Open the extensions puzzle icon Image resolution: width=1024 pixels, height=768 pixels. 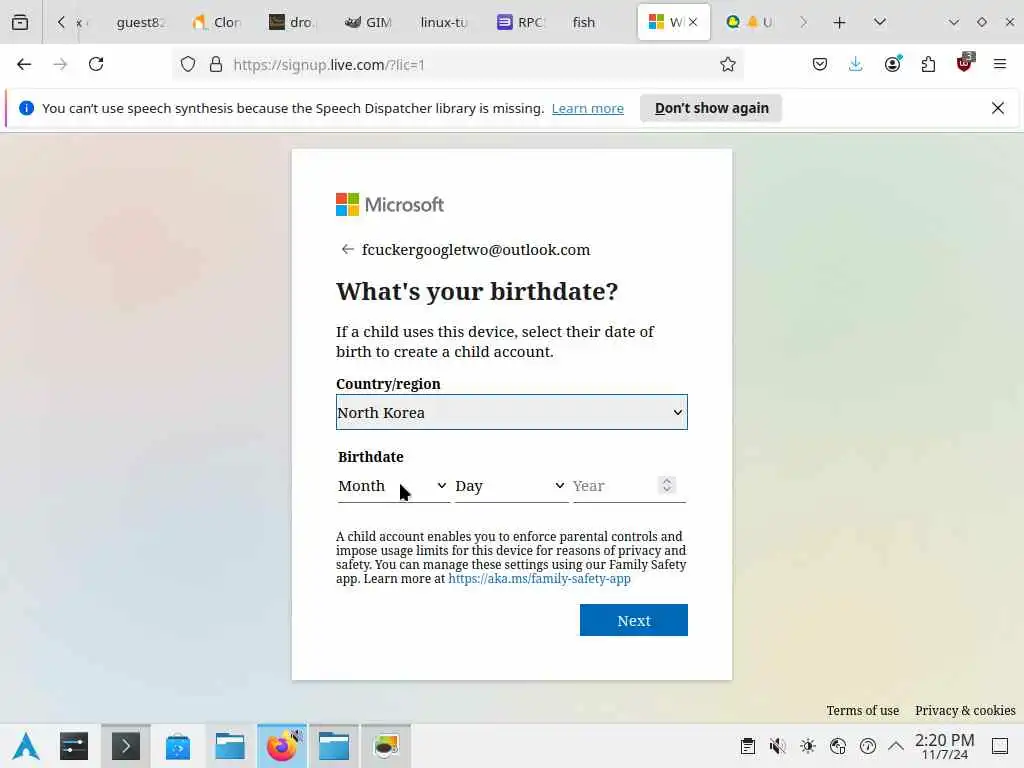click(x=928, y=64)
